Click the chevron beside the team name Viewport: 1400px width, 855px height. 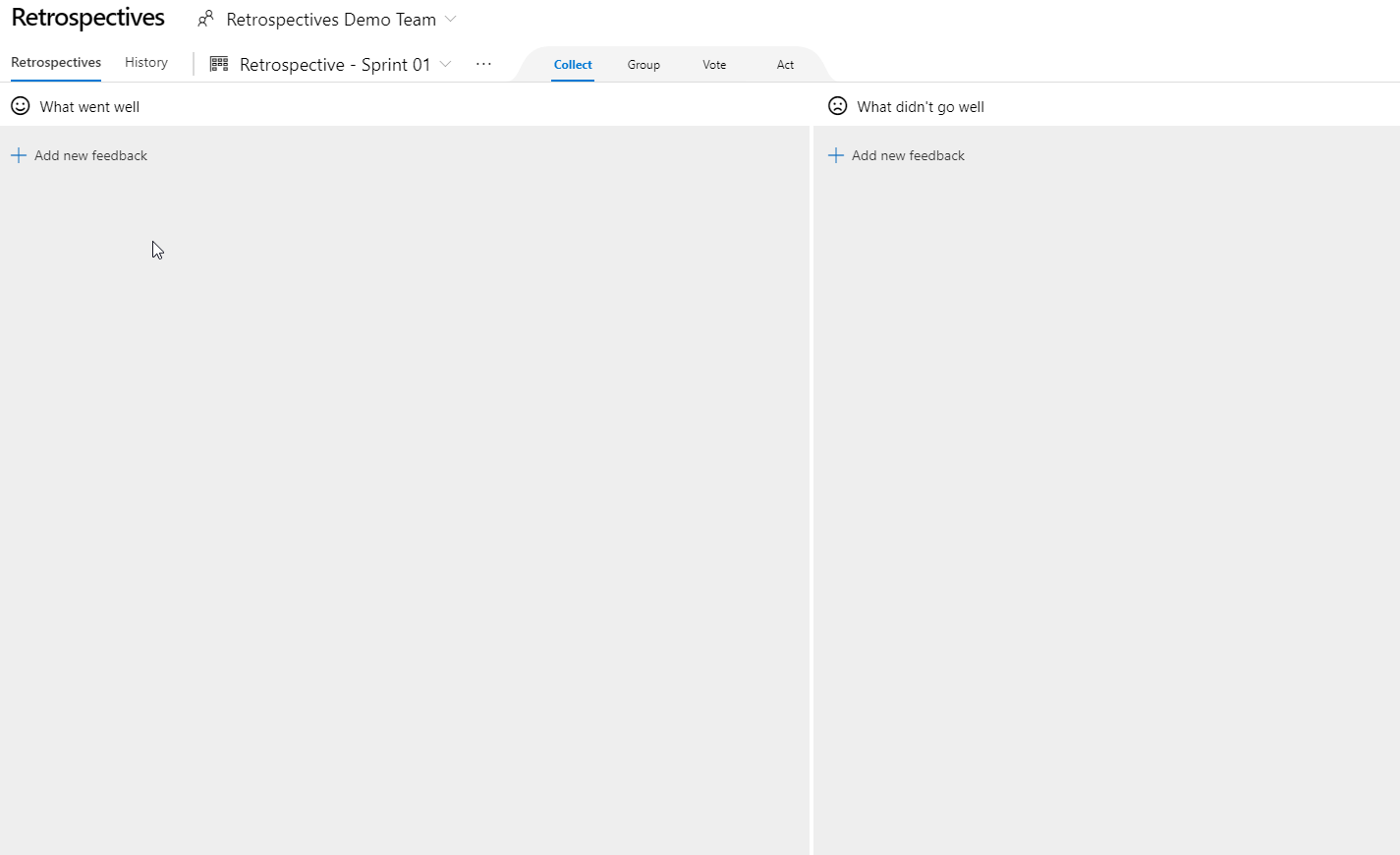pos(450,19)
